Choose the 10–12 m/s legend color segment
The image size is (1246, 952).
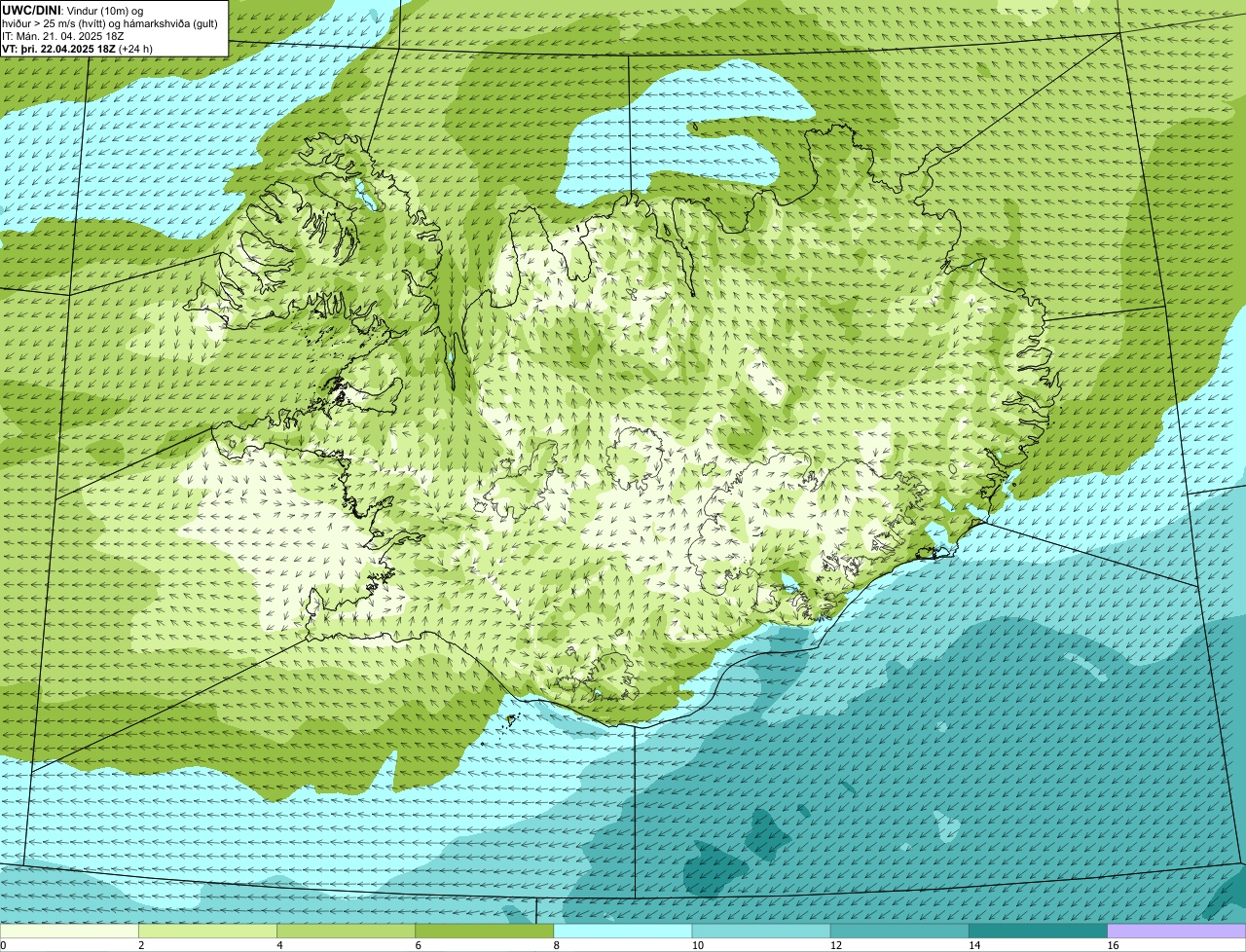click(x=761, y=931)
